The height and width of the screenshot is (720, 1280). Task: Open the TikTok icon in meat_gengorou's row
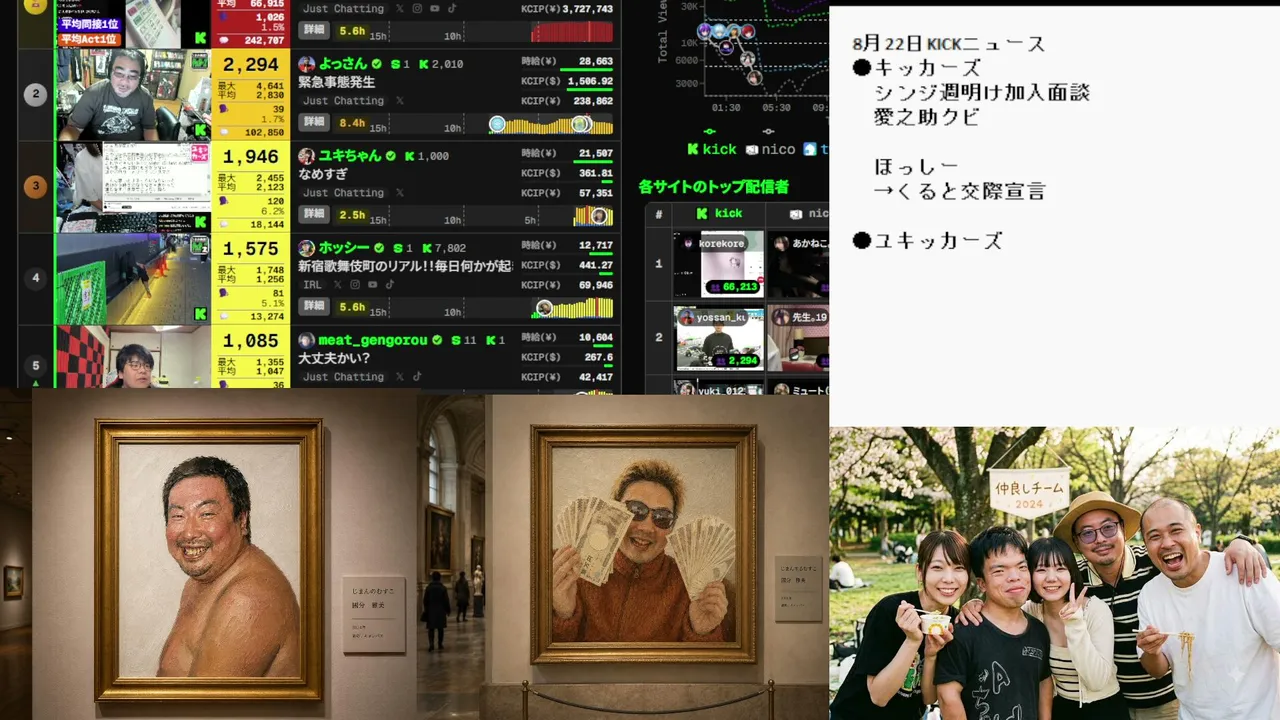(417, 377)
